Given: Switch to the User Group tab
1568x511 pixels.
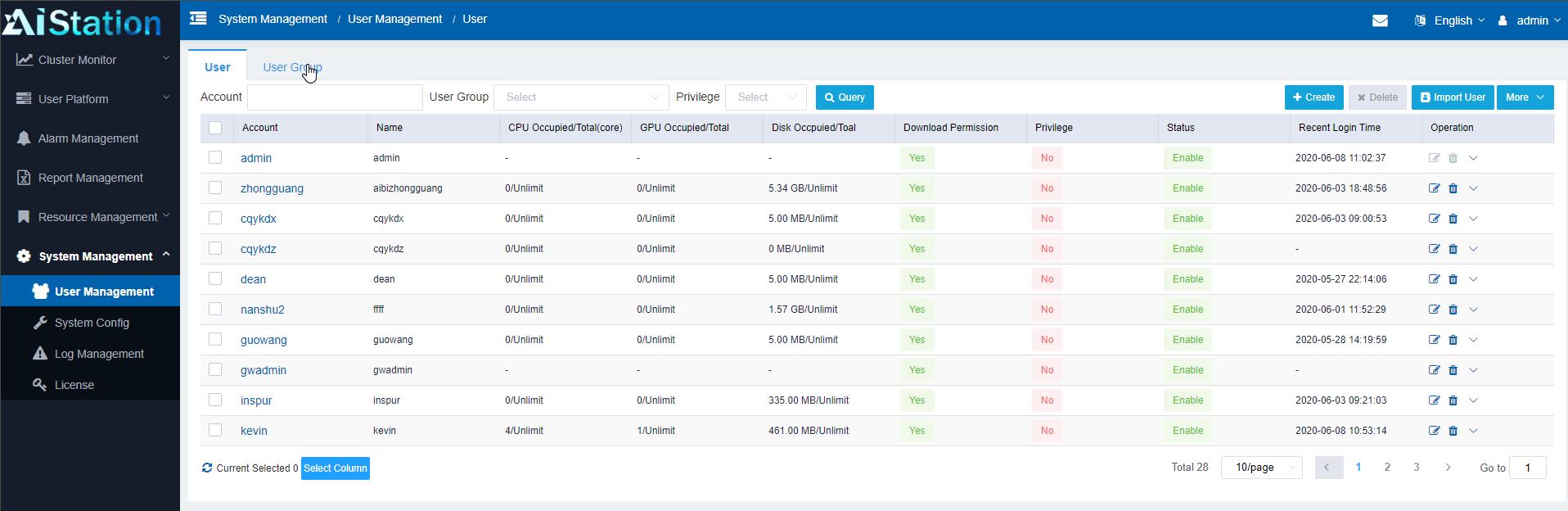Looking at the screenshot, I should tap(292, 67).
